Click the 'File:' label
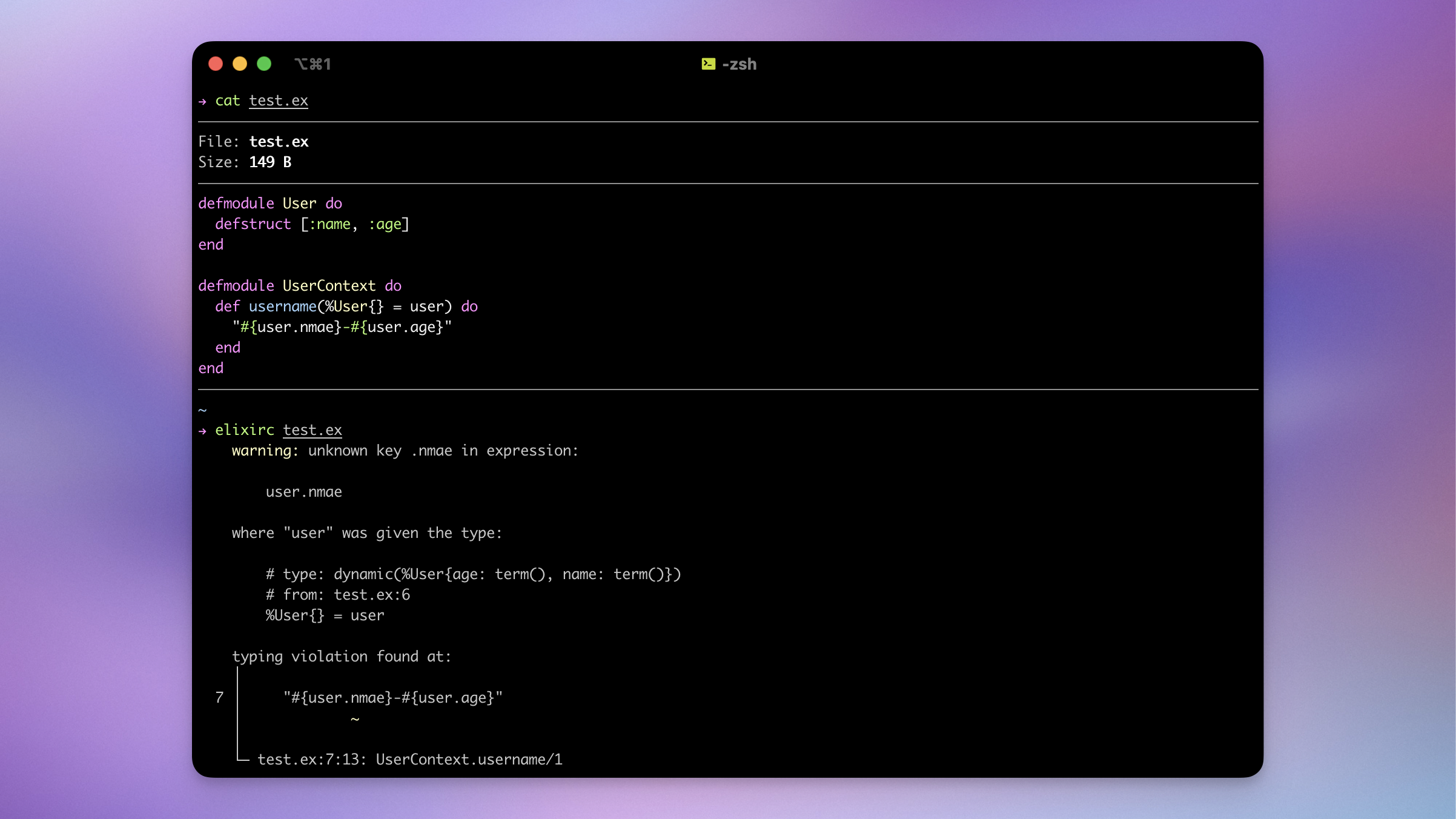The height and width of the screenshot is (819, 1456). (219, 142)
